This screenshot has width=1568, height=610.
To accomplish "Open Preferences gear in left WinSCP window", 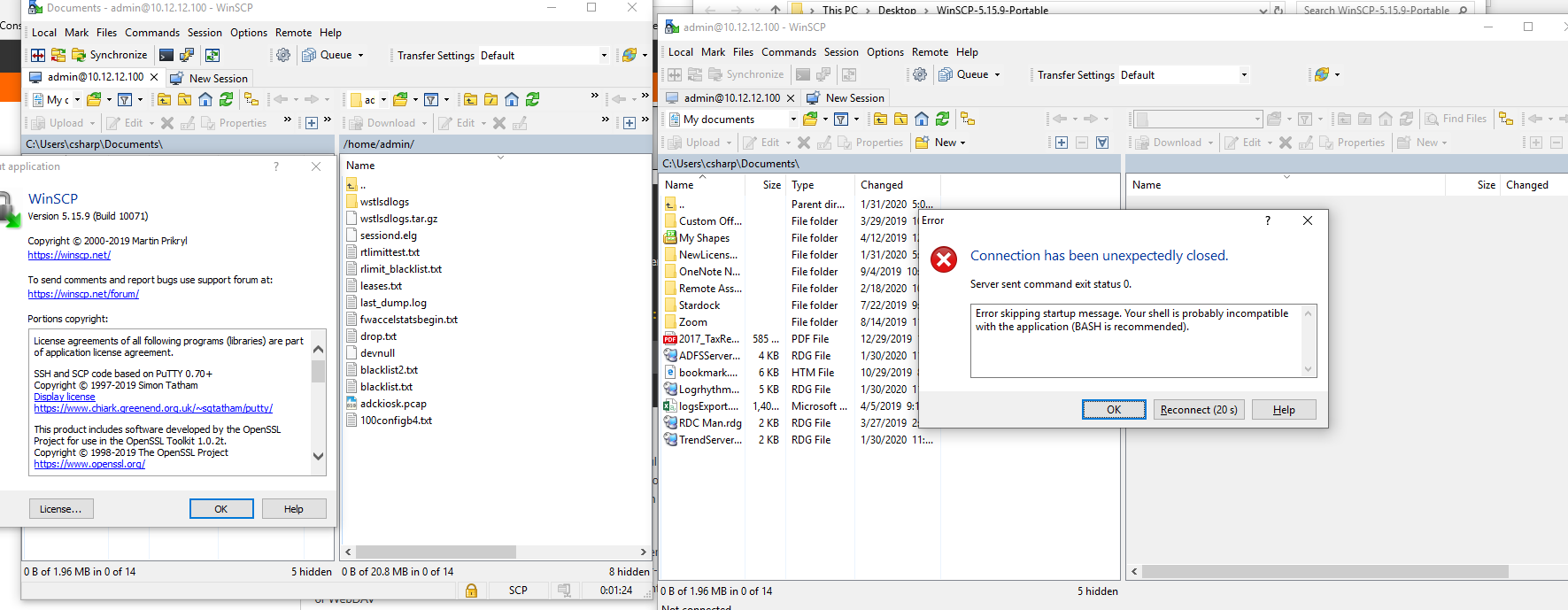I will 283,55.
